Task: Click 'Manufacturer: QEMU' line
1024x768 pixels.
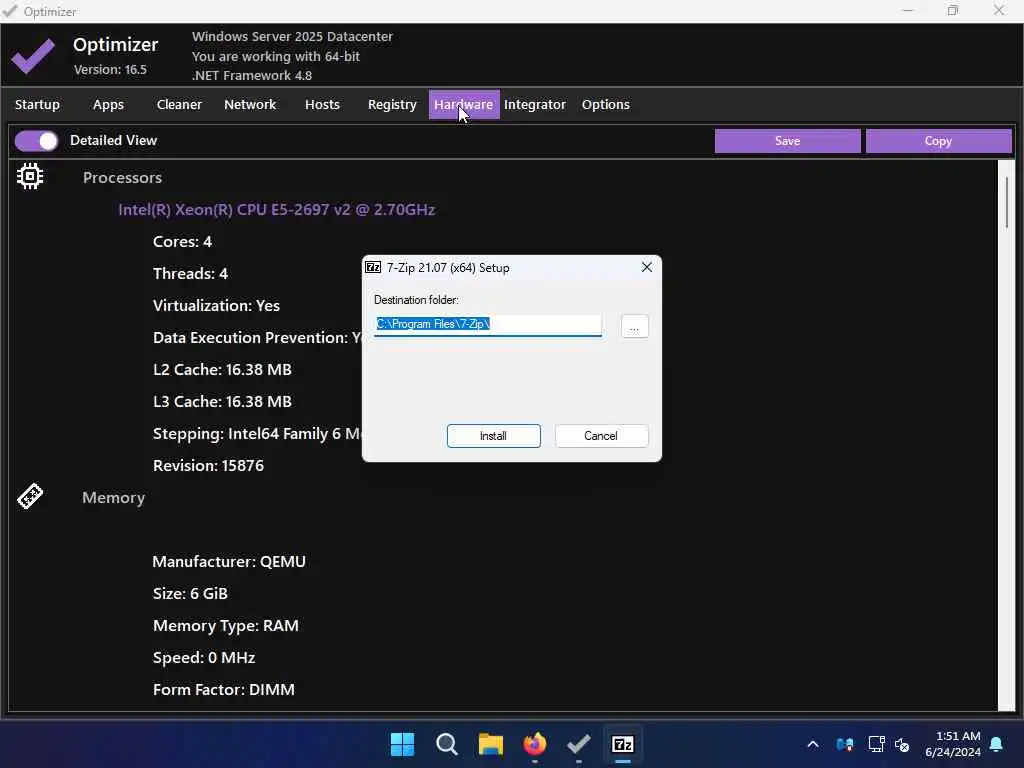Action: point(229,562)
